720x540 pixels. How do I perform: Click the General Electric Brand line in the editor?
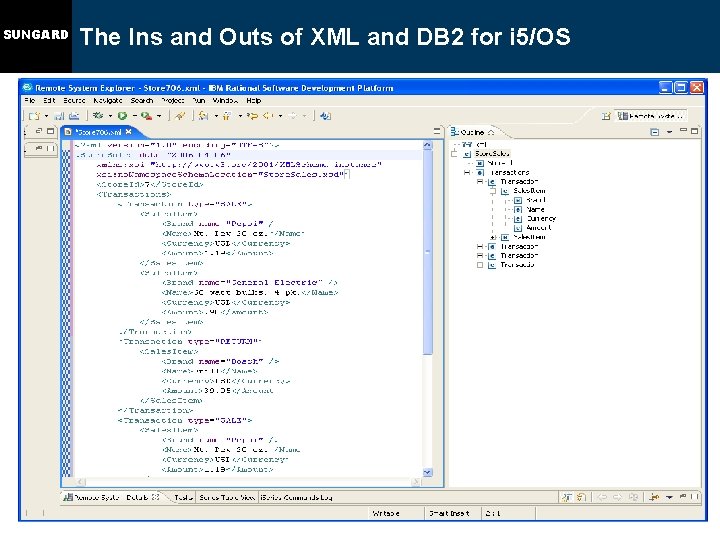click(250, 282)
